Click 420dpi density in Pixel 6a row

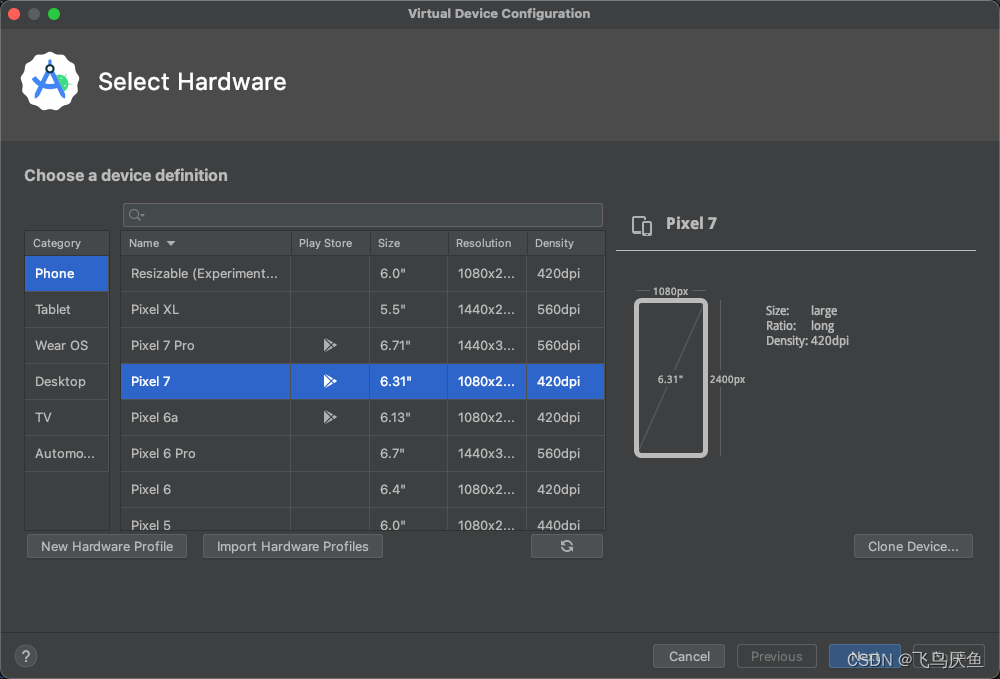pyautogui.click(x=566, y=418)
